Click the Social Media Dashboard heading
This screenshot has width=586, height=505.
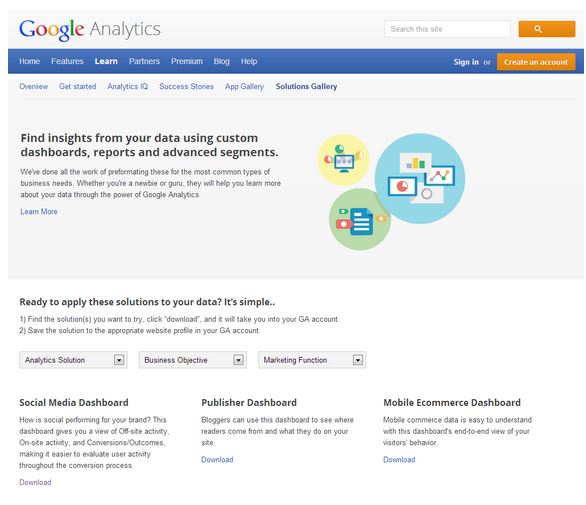tap(74, 403)
